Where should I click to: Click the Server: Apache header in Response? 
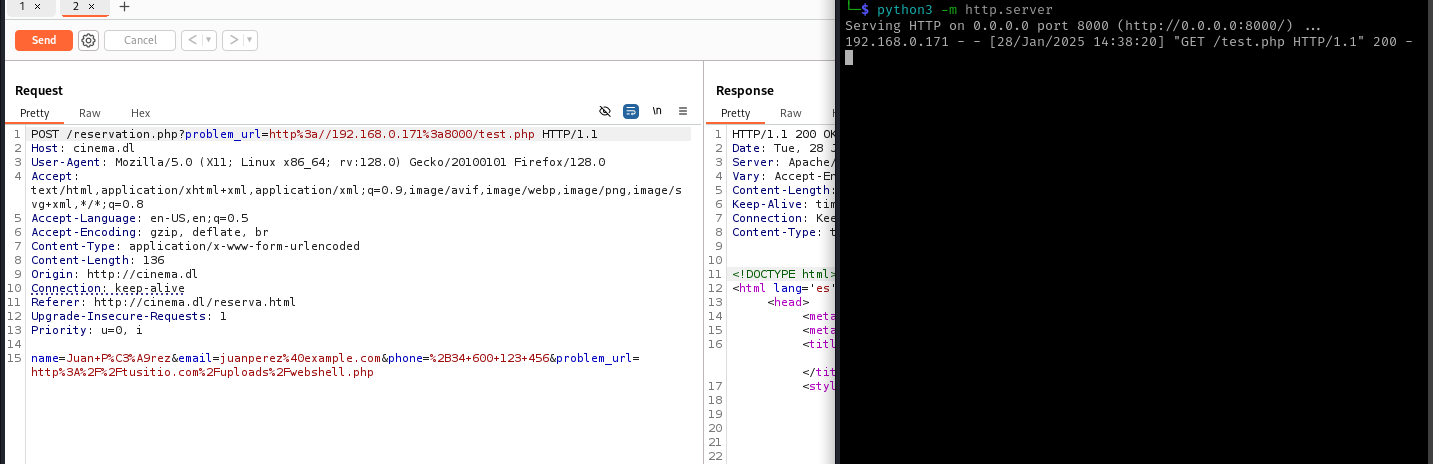click(x=784, y=162)
